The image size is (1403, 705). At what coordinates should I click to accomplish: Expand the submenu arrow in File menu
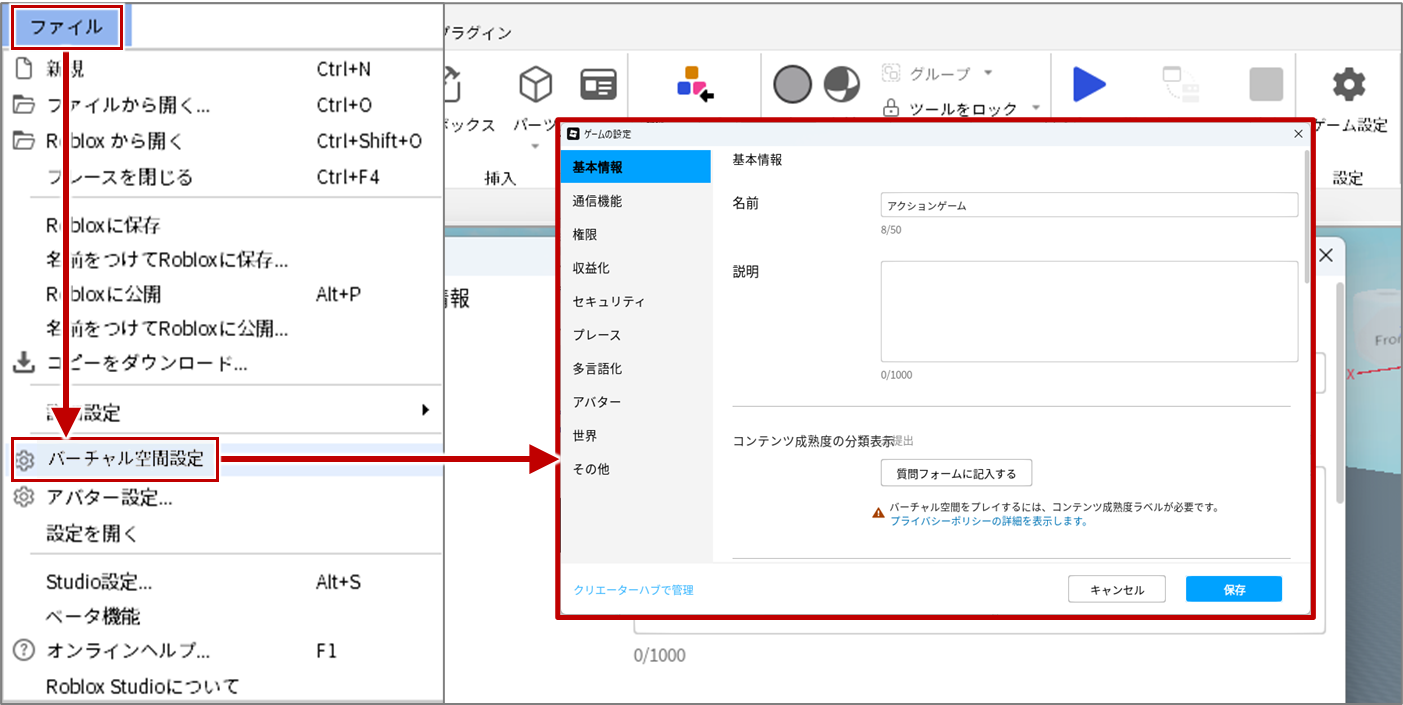pyautogui.click(x=425, y=410)
